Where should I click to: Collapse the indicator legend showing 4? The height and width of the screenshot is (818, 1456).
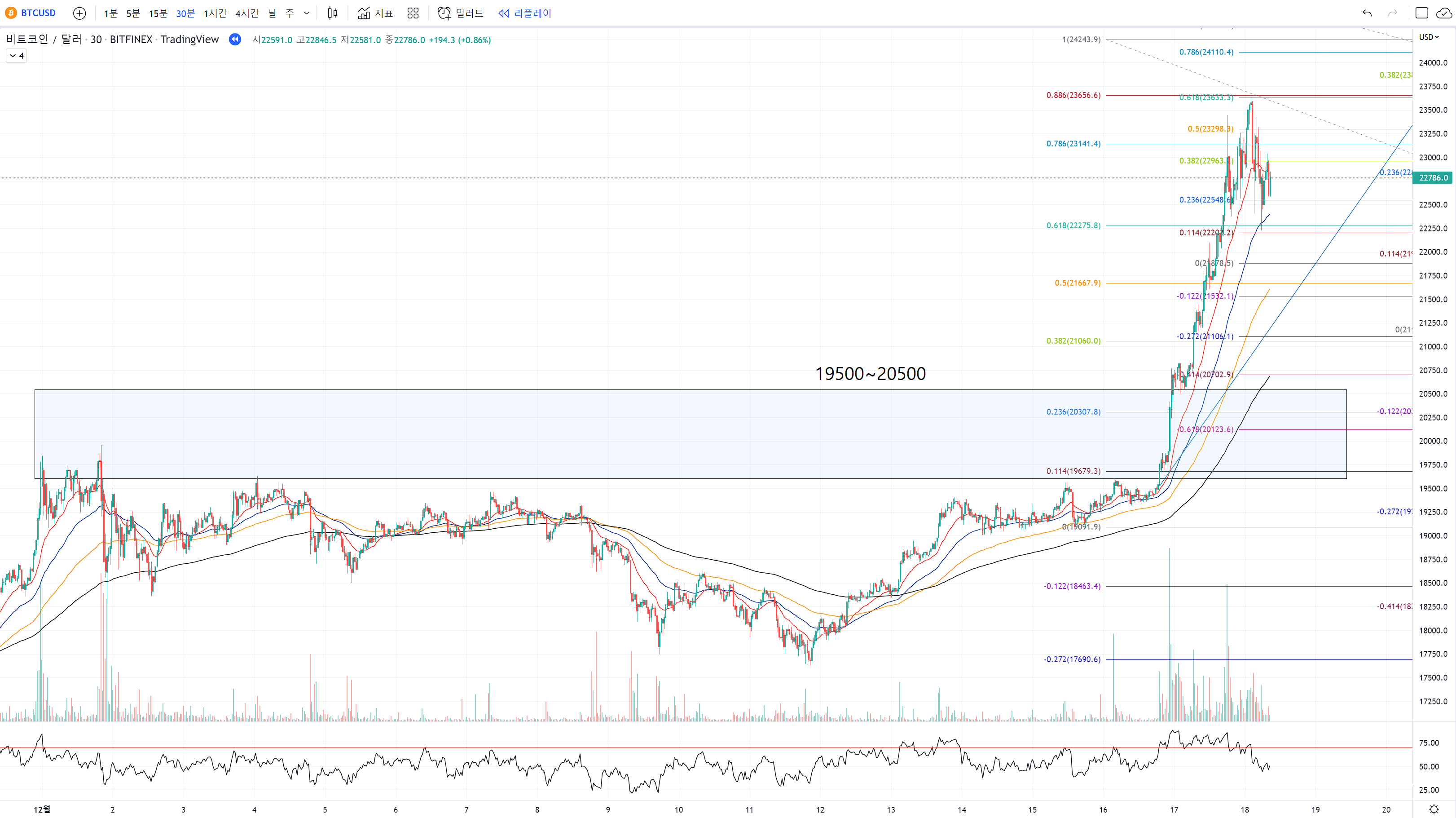[17, 55]
